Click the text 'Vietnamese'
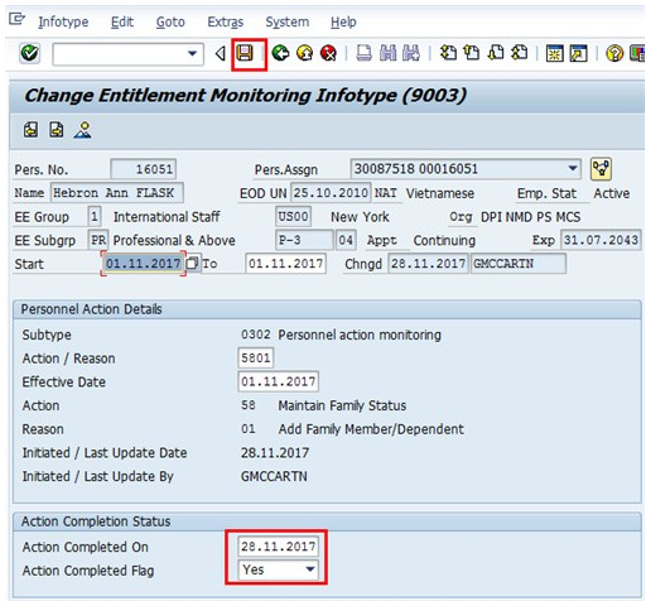Screen dimensions: 645x603 (x=440, y=193)
